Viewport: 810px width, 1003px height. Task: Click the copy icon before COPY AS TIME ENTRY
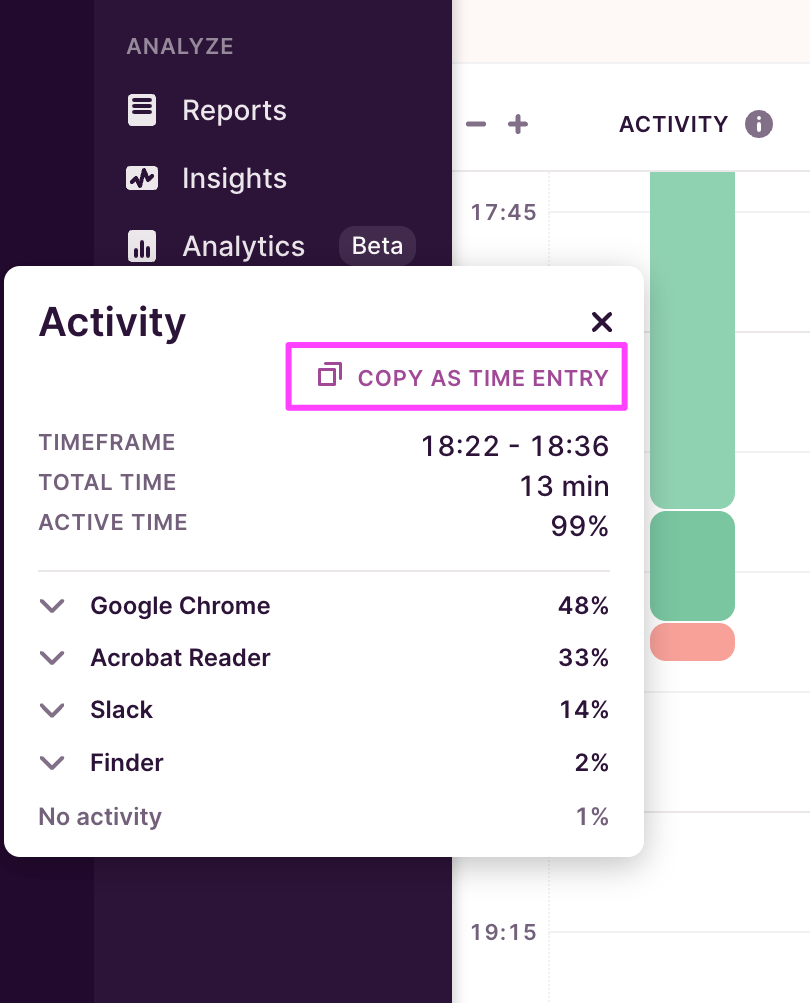tap(330, 376)
